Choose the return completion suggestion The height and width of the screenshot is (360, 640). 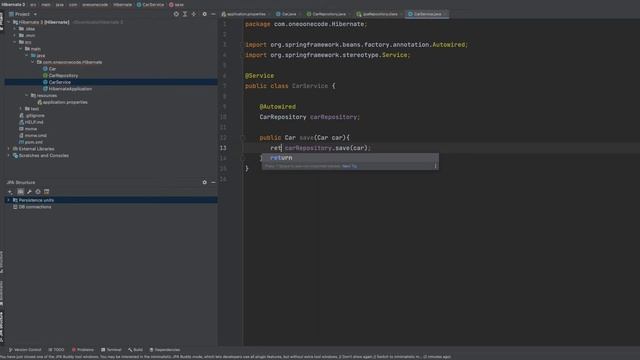(350, 158)
